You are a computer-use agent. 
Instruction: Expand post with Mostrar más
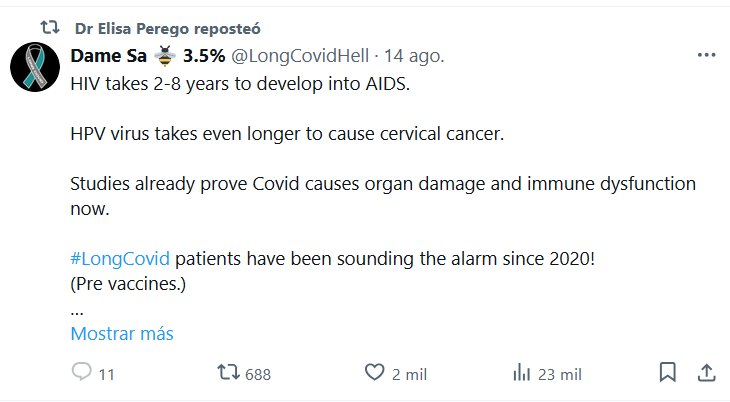(x=122, y=334)
